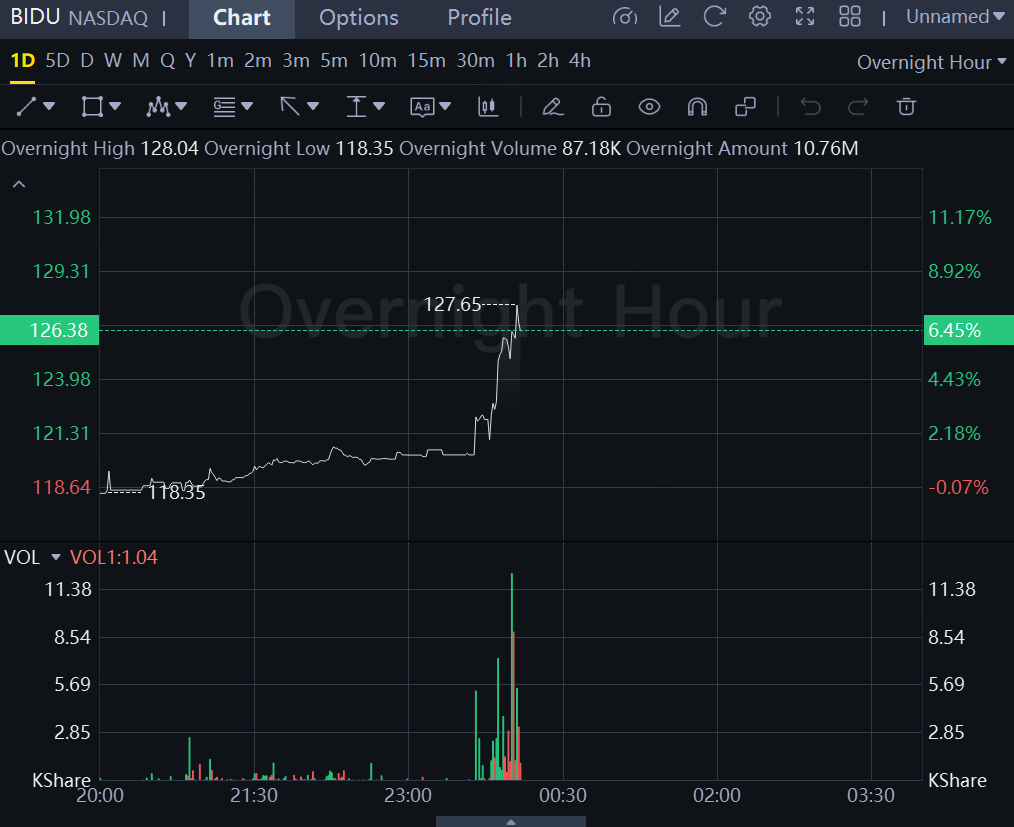Select the 2h interval

click(x=548, y=61)
